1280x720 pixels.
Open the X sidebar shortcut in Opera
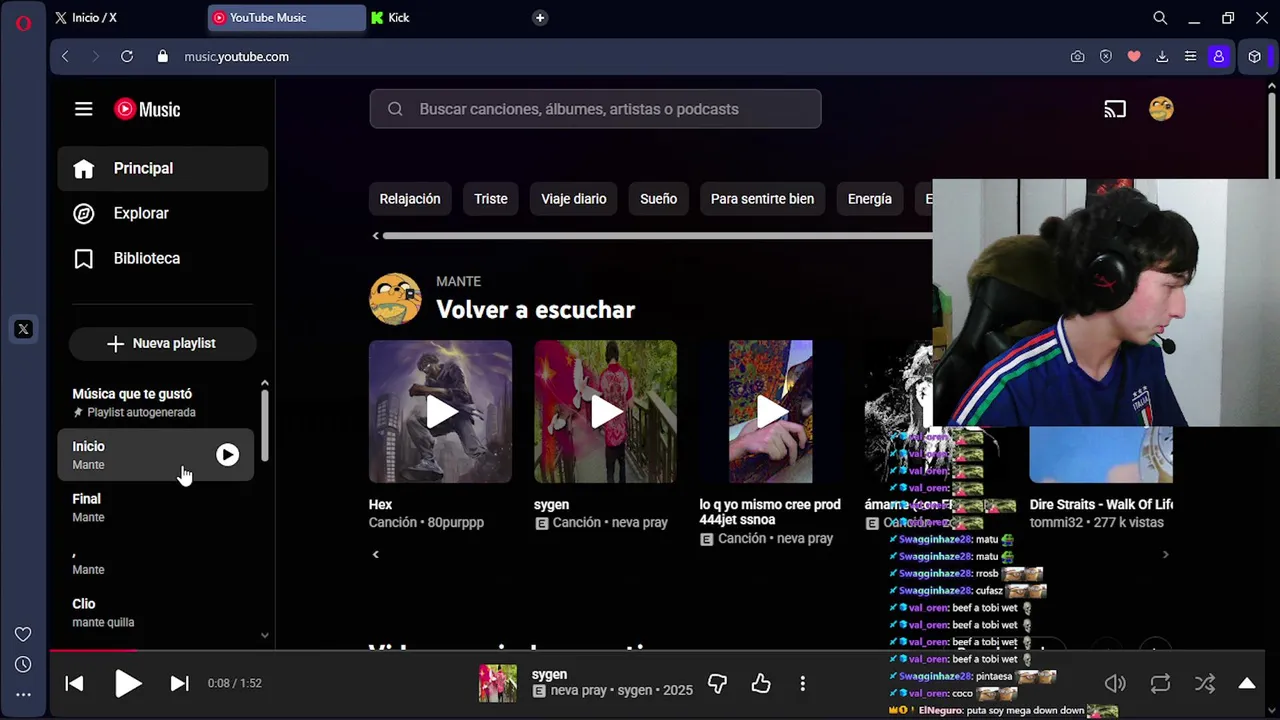[24, 329]
